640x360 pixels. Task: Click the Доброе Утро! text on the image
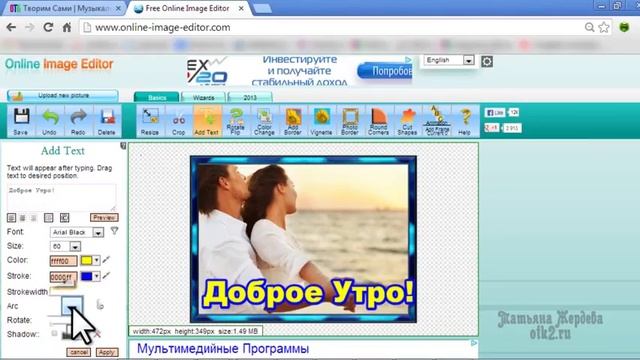coord(308,293)
